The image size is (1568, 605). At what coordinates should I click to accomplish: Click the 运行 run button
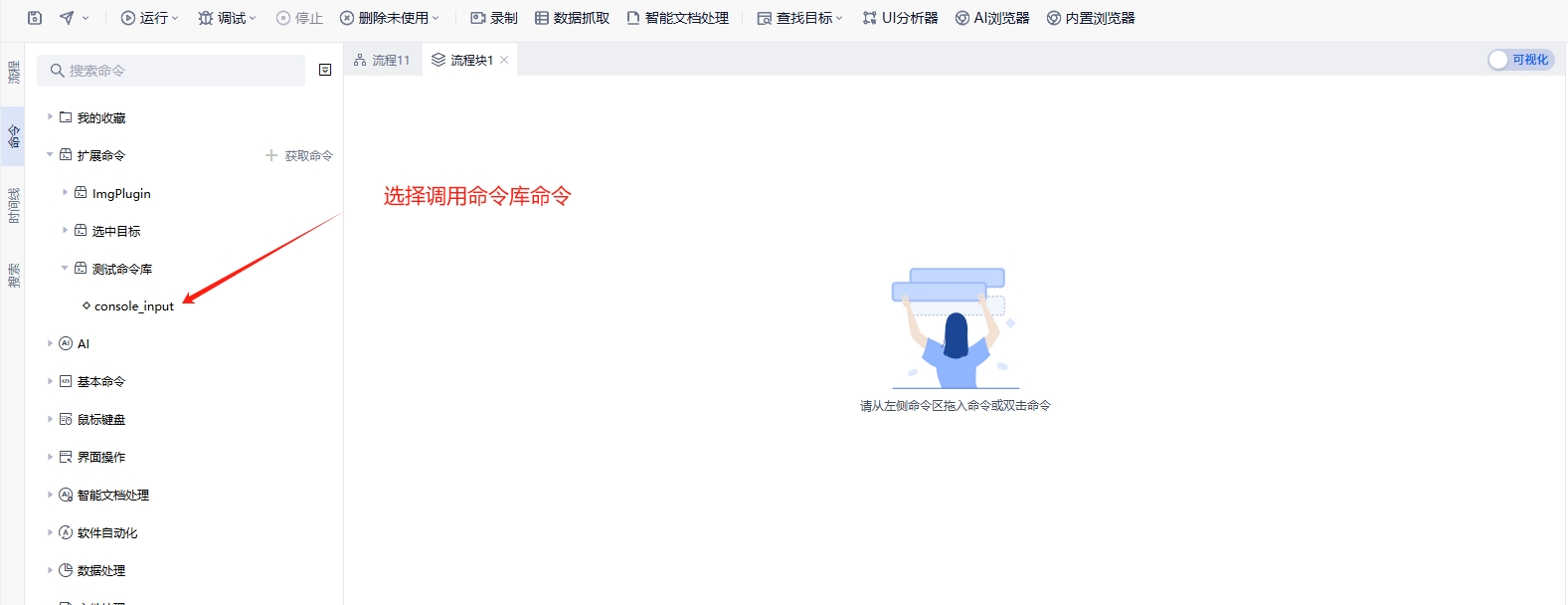click(x=144, y=18)
